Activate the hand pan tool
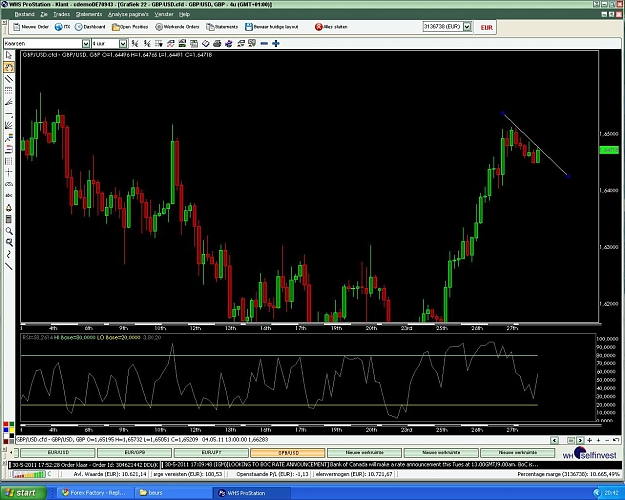 (x=9, y=67)
